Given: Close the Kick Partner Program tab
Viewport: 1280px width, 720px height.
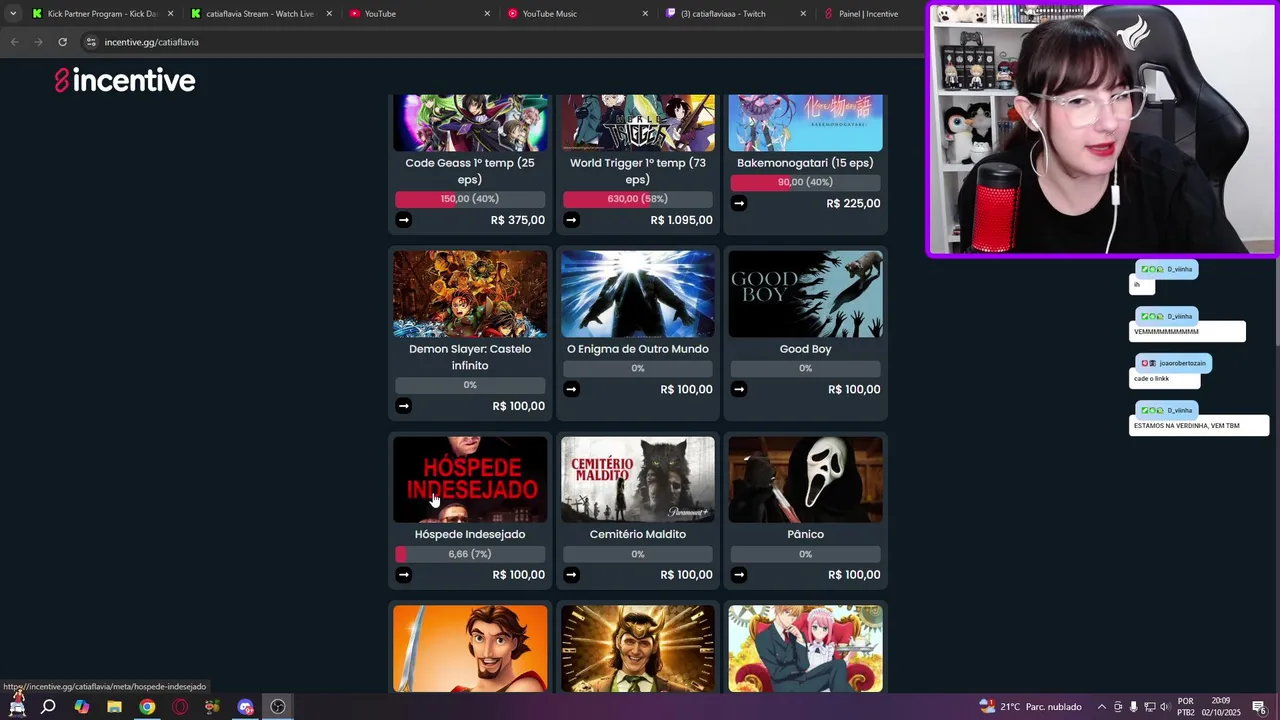Looking at the screenshot, I should point(171,14).
